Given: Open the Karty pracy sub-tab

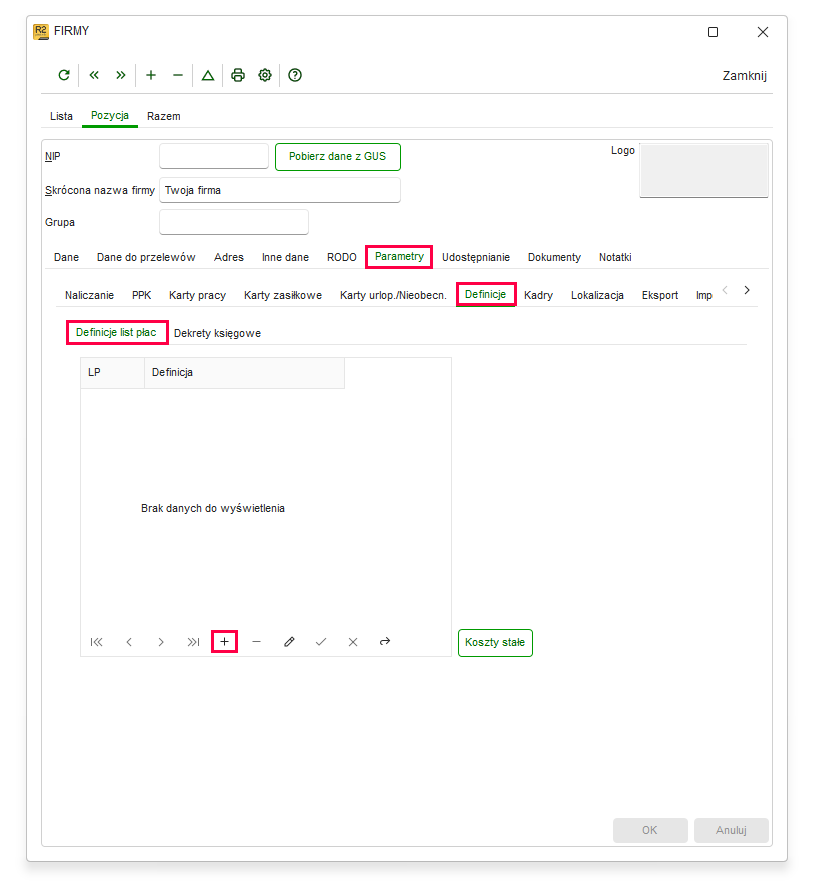Looking at the screenshot, I should click(x=197, y=295).
